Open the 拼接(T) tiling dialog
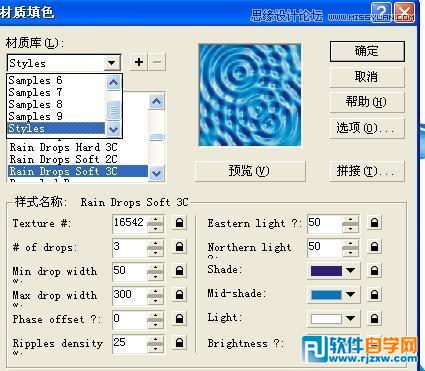Image resolution: width=425 pixels, height=371 pixels. (x=367, y=171)
